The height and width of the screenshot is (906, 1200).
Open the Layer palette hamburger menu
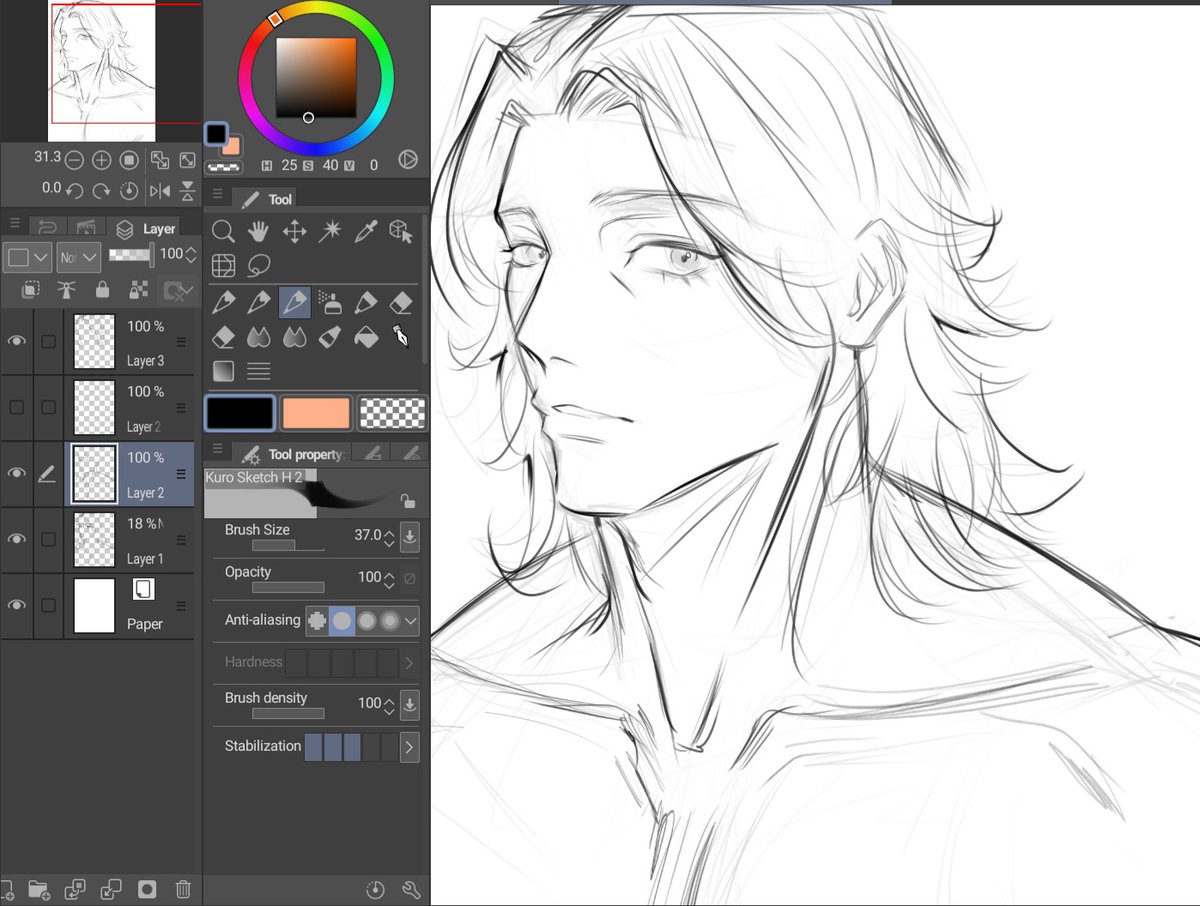tap(15, 224)
